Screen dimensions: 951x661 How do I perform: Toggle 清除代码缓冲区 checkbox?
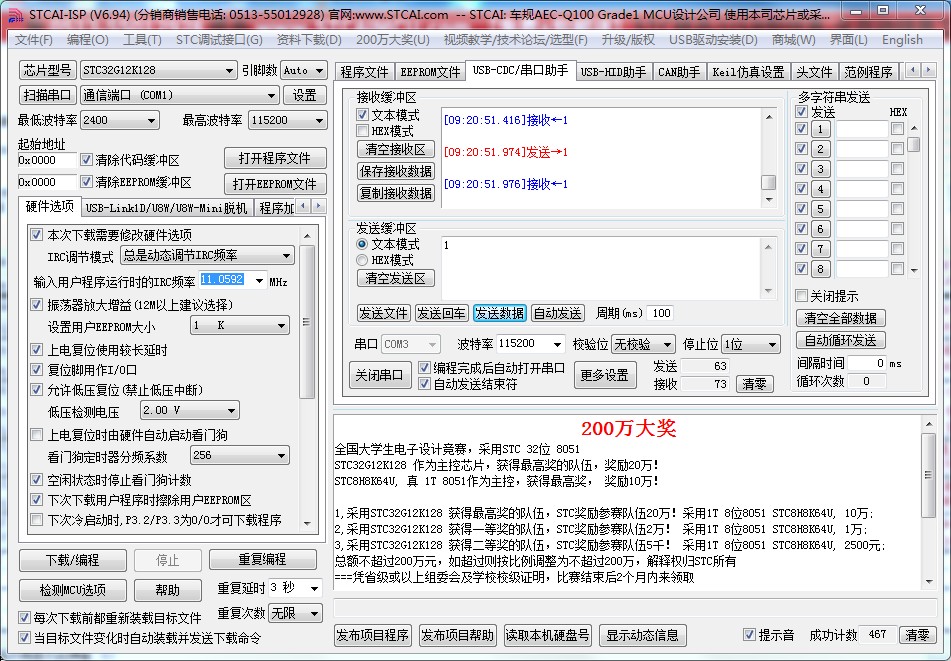(x=86, y=160)
